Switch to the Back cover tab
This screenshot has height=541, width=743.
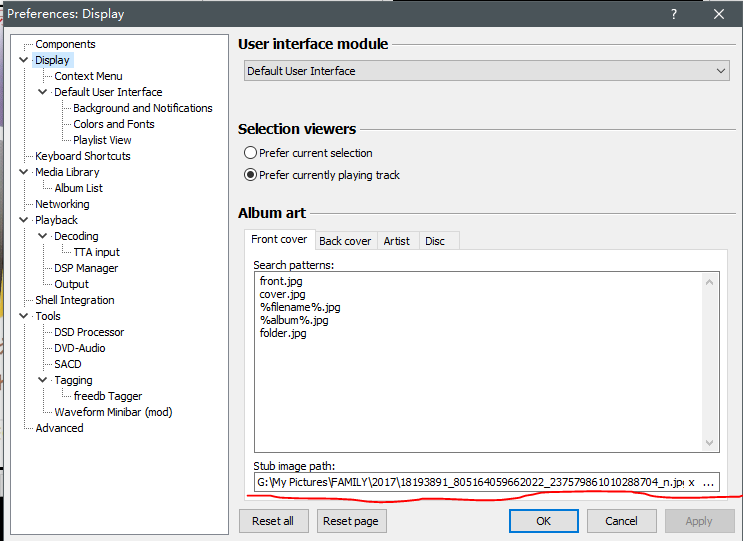(x=345, y=241)
